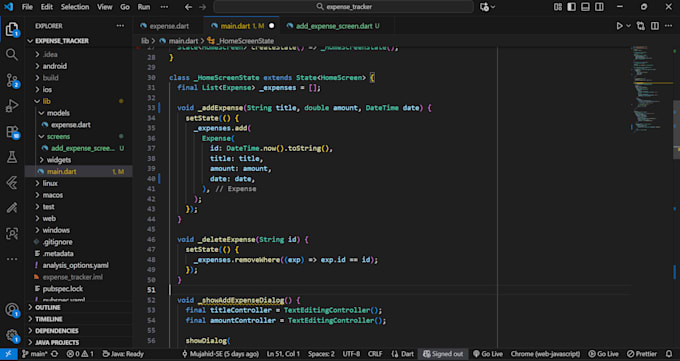
Task: Open the run options dropdown arrow
Action: (x=628, y=26)
